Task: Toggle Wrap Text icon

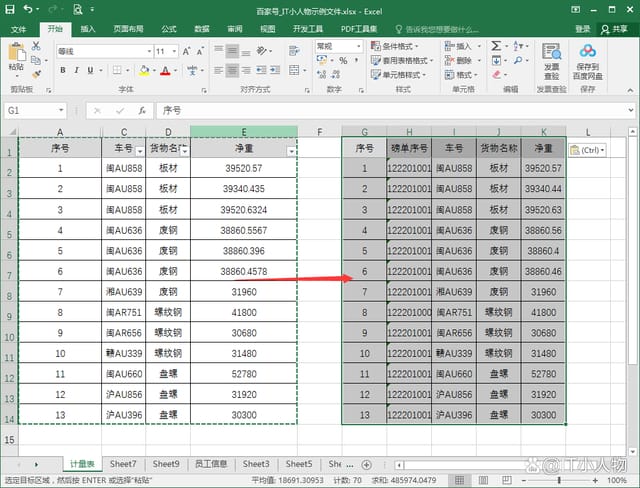Action: pos(293,51)
